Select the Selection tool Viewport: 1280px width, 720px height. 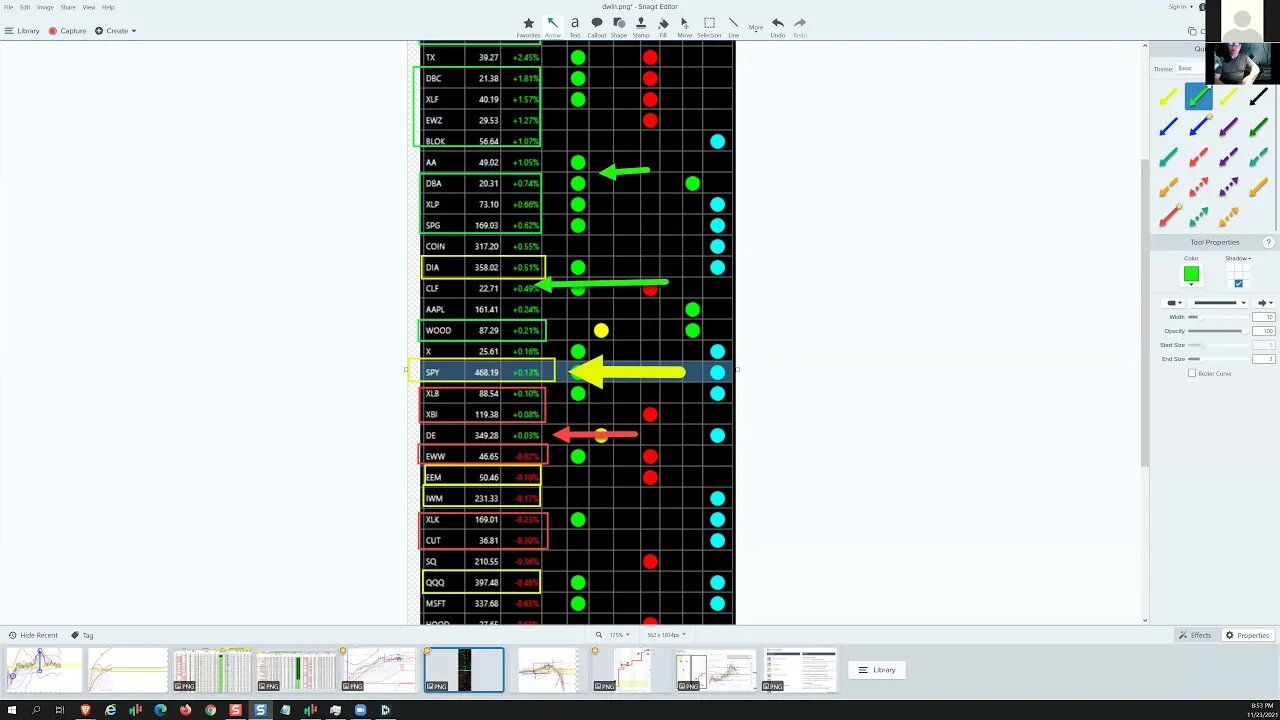point(709,26)
